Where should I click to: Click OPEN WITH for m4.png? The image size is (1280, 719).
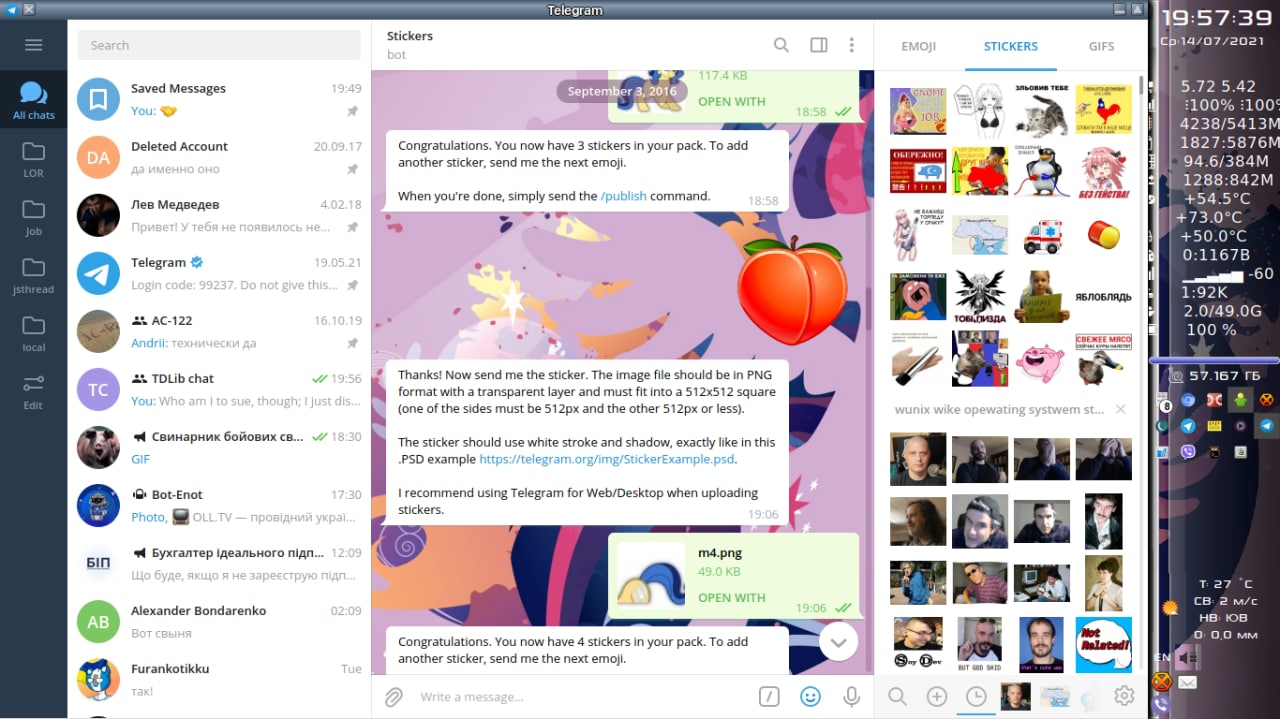731,597
